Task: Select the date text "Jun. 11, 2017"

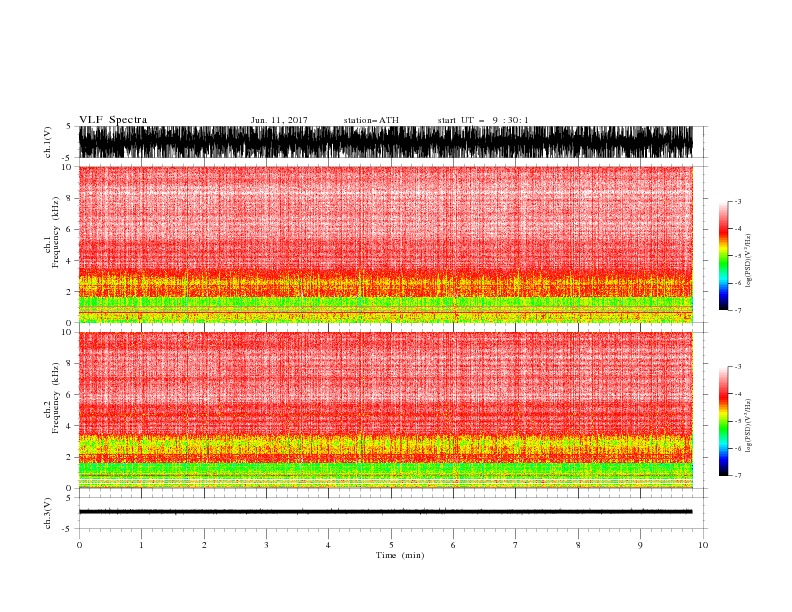Action: pyautogui.click(x=279, y=120)
